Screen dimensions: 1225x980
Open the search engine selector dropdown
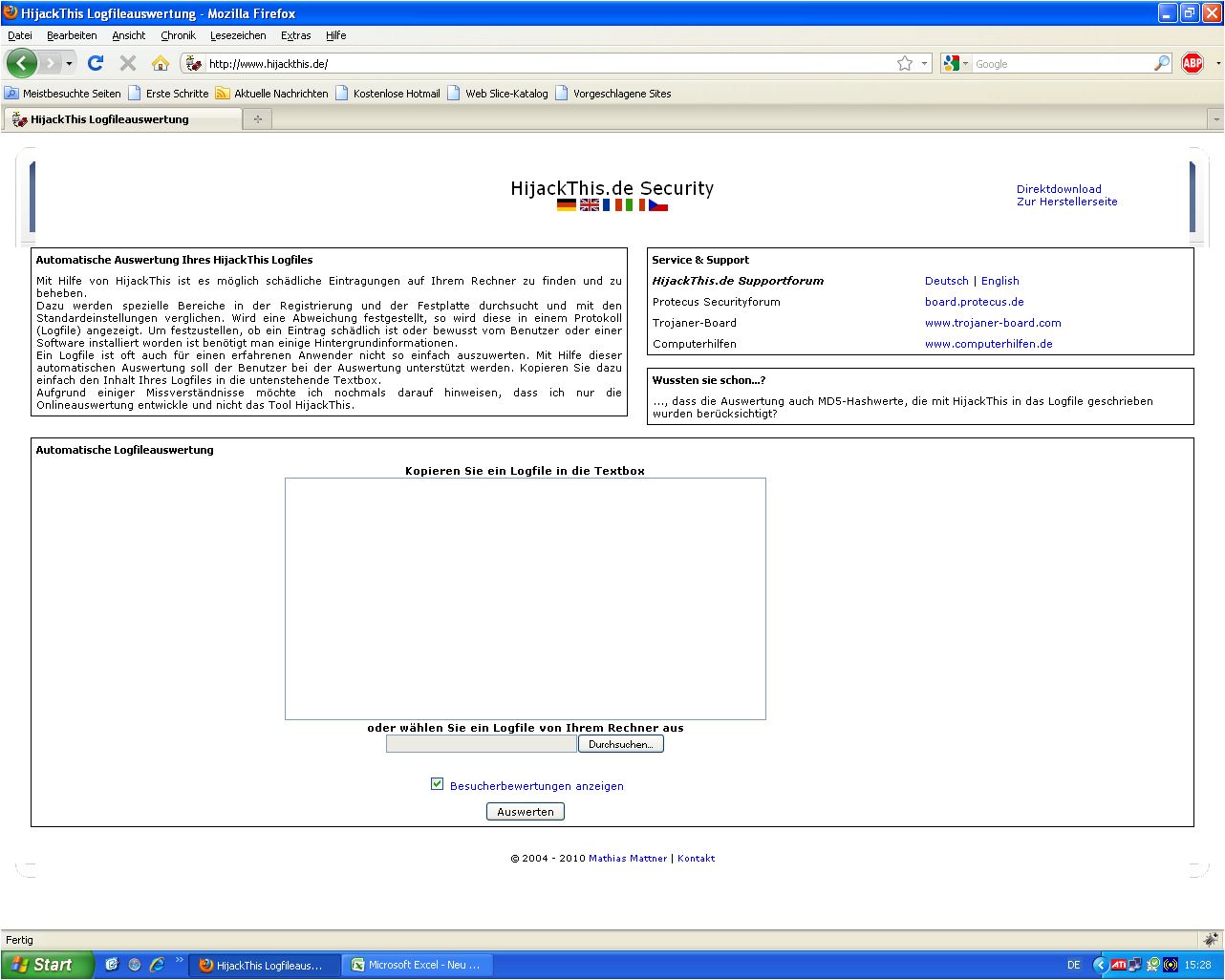(x=965, y=64)
